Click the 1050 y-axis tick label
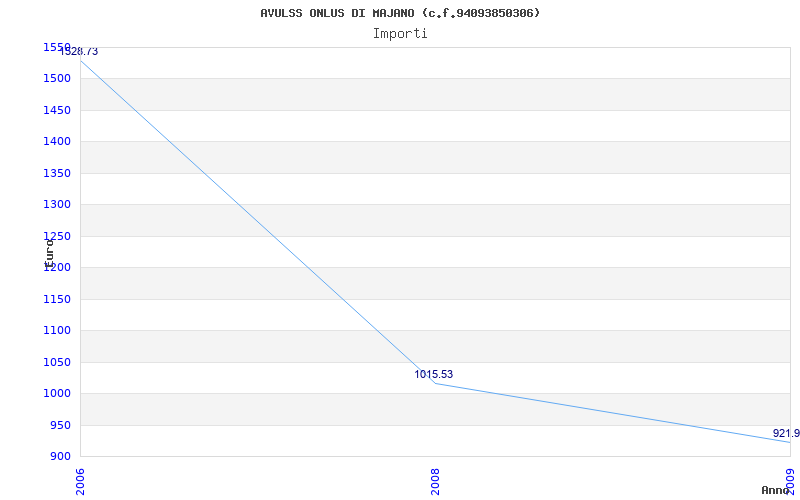 57,362
